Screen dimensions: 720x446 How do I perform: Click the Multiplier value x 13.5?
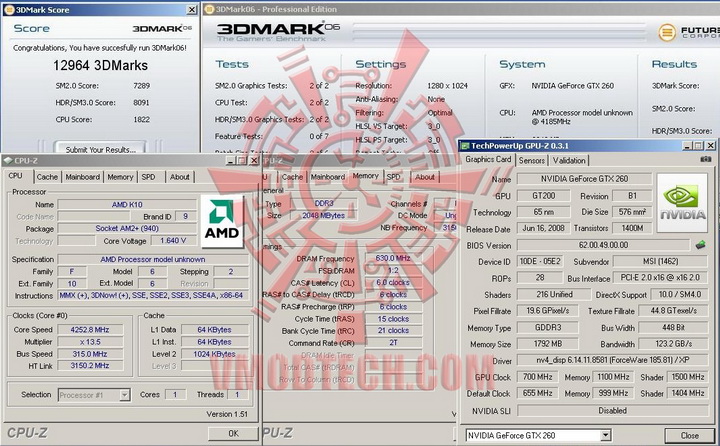[x=90, y=342]
